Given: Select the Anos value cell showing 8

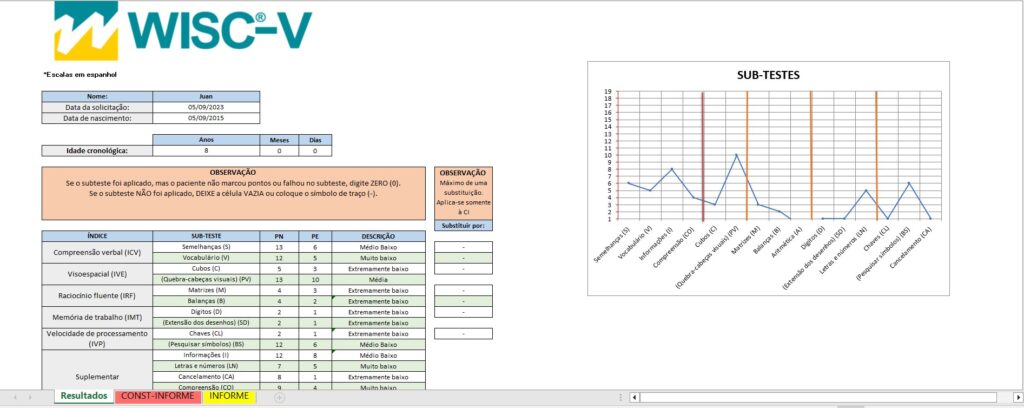Looking at the screenshot, I should 206,151.
